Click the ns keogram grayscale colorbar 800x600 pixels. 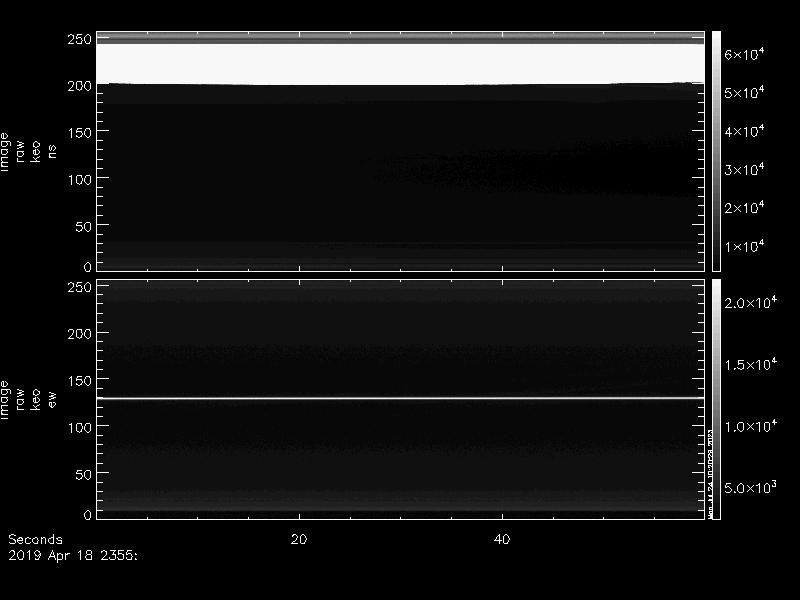[x=716, y=151]
